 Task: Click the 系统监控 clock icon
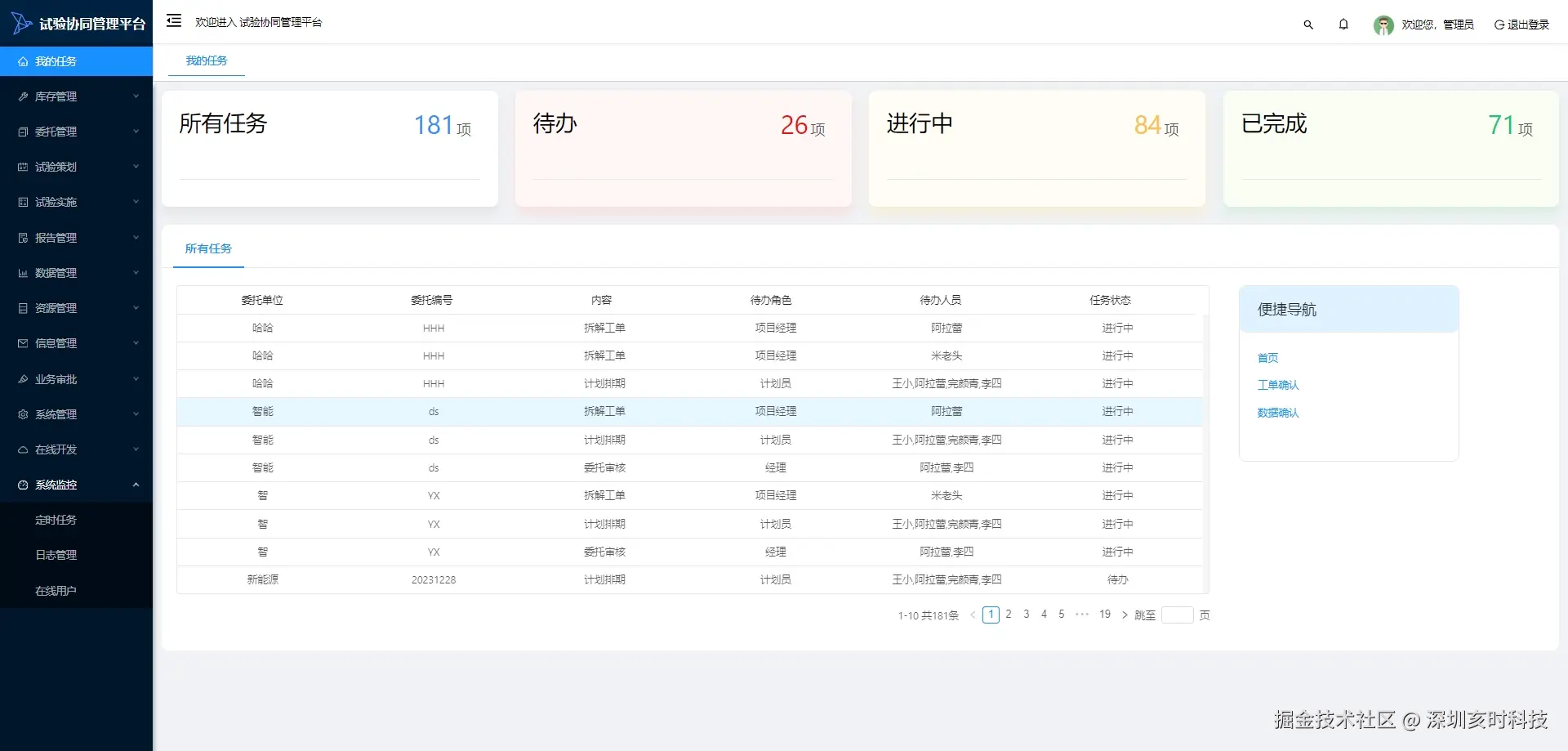coord(23,485)
